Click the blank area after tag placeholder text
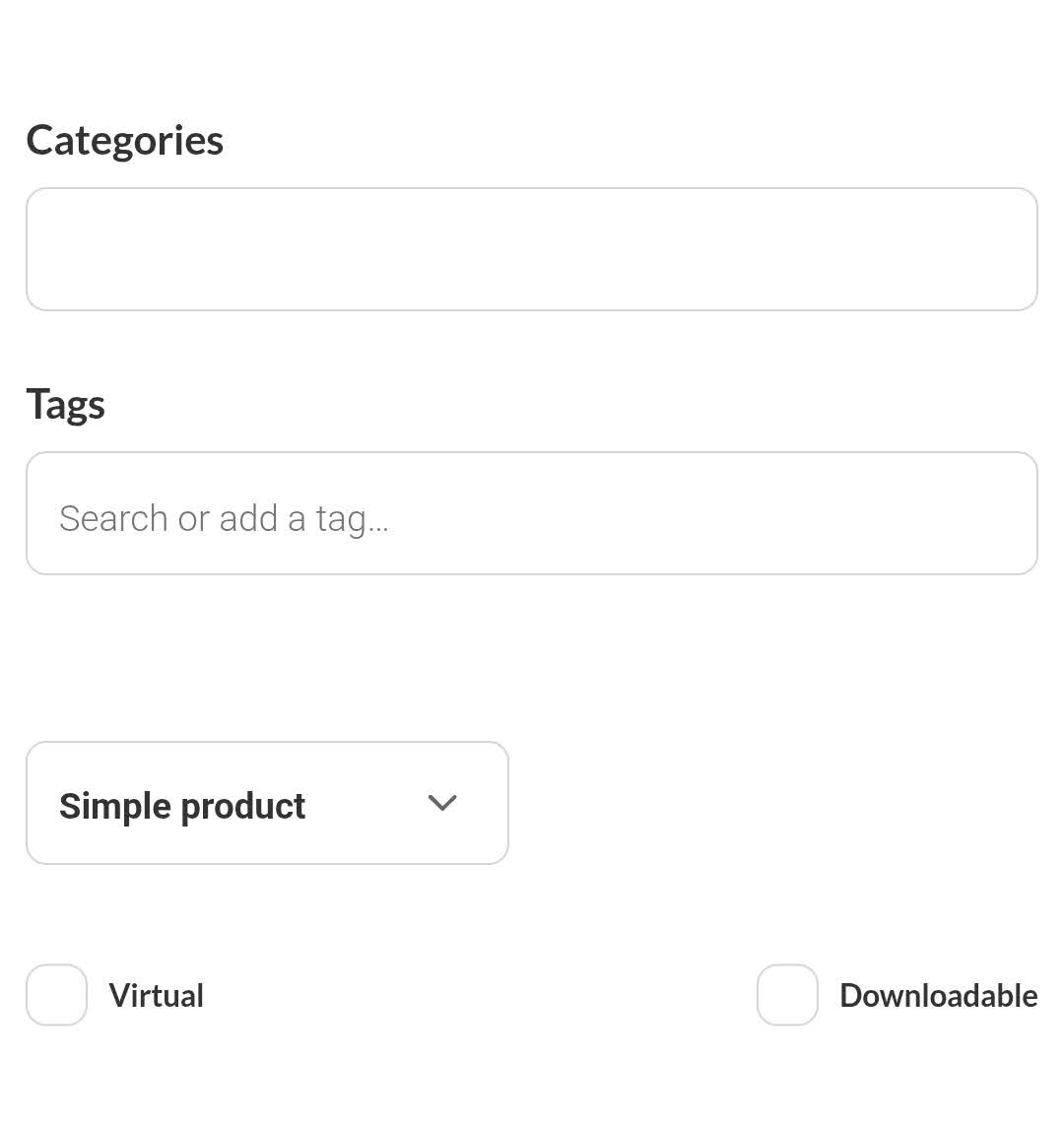 coord(690,513)
